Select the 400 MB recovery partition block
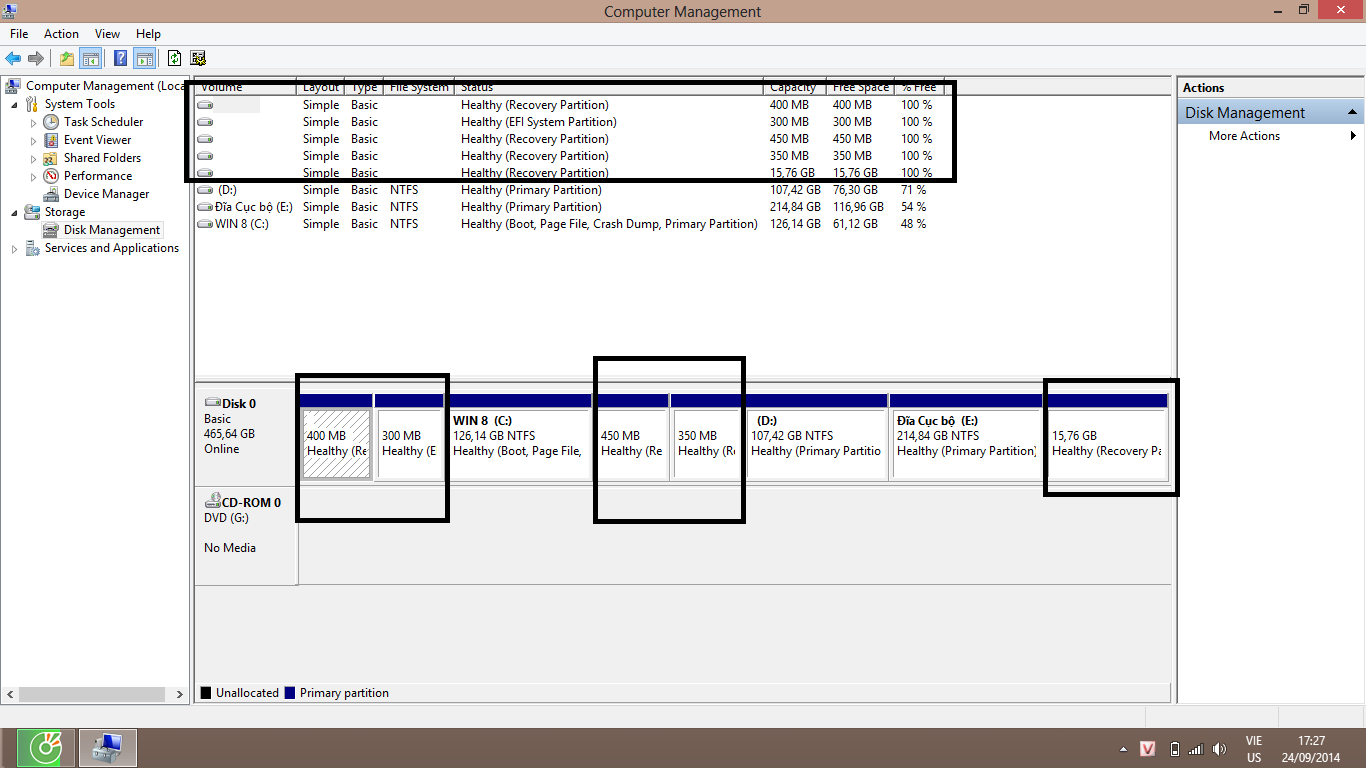 tap(336, 436)
